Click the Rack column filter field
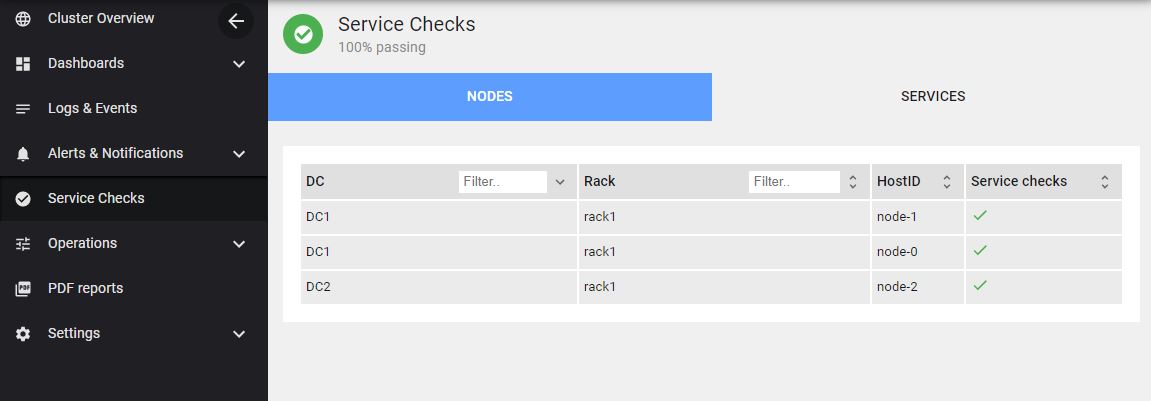Image resolution: width=1151 pixels, height=401 pixels. pos(793,182)
